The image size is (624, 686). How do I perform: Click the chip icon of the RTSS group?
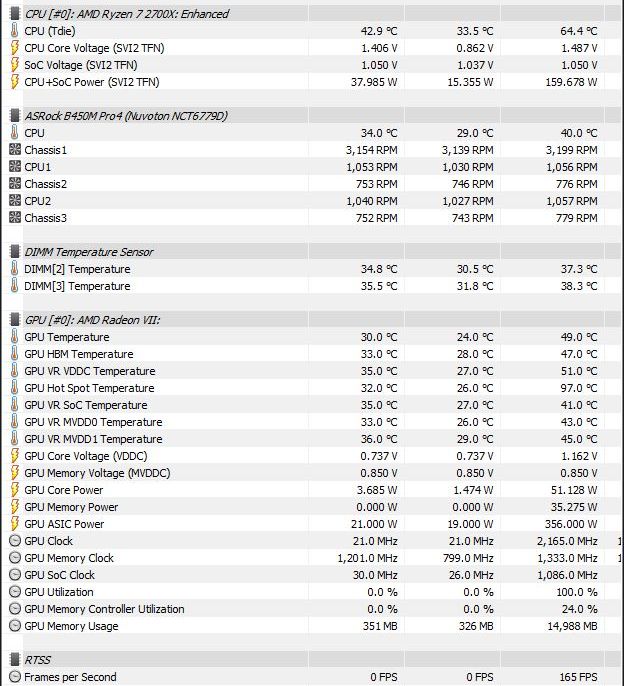click(x=15, y=659)
